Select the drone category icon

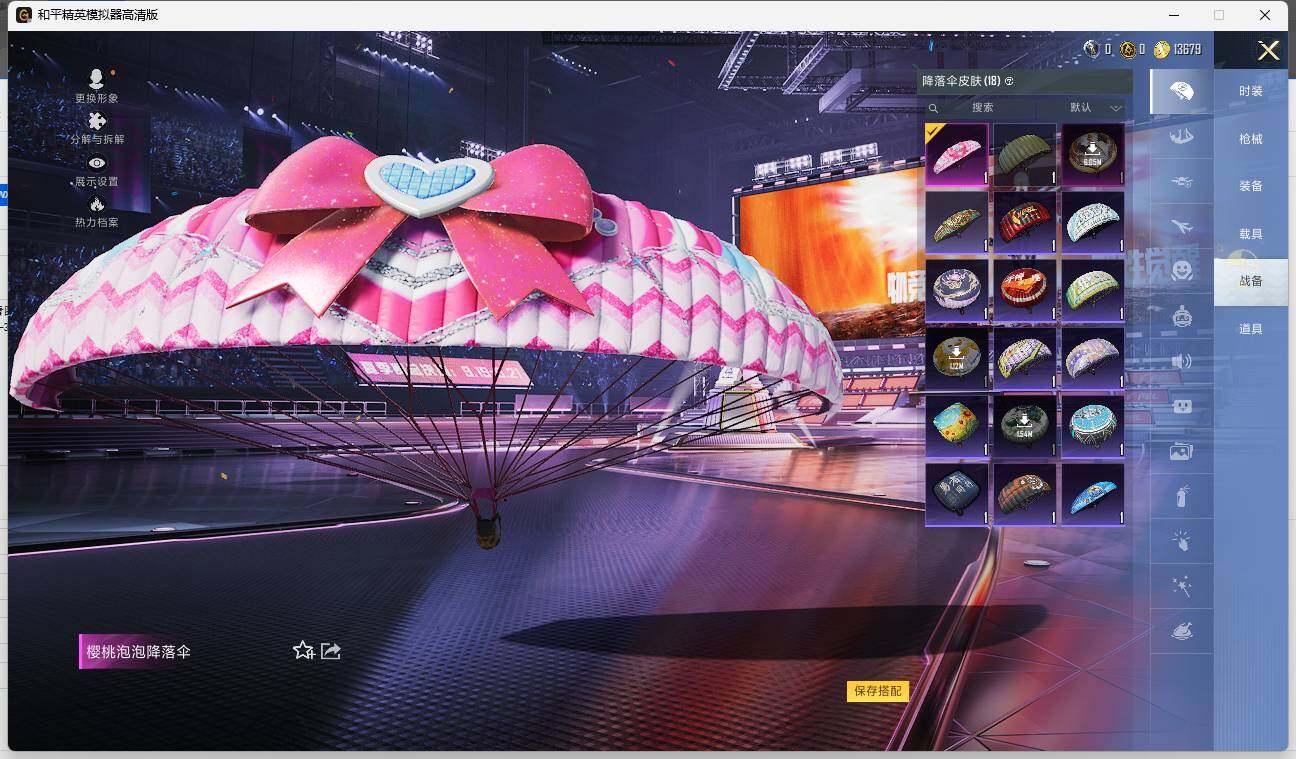[x=1181, y=182]
